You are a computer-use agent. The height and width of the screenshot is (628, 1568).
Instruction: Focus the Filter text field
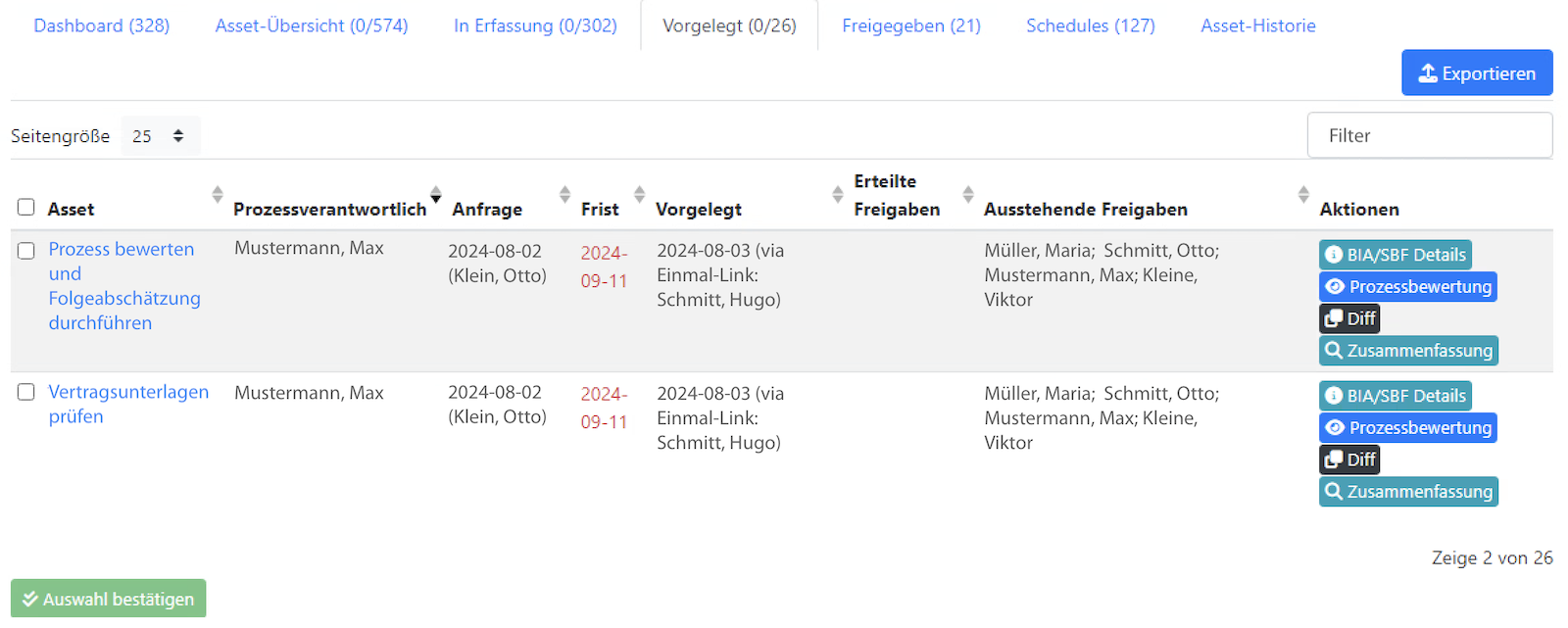click(1430, 135)
